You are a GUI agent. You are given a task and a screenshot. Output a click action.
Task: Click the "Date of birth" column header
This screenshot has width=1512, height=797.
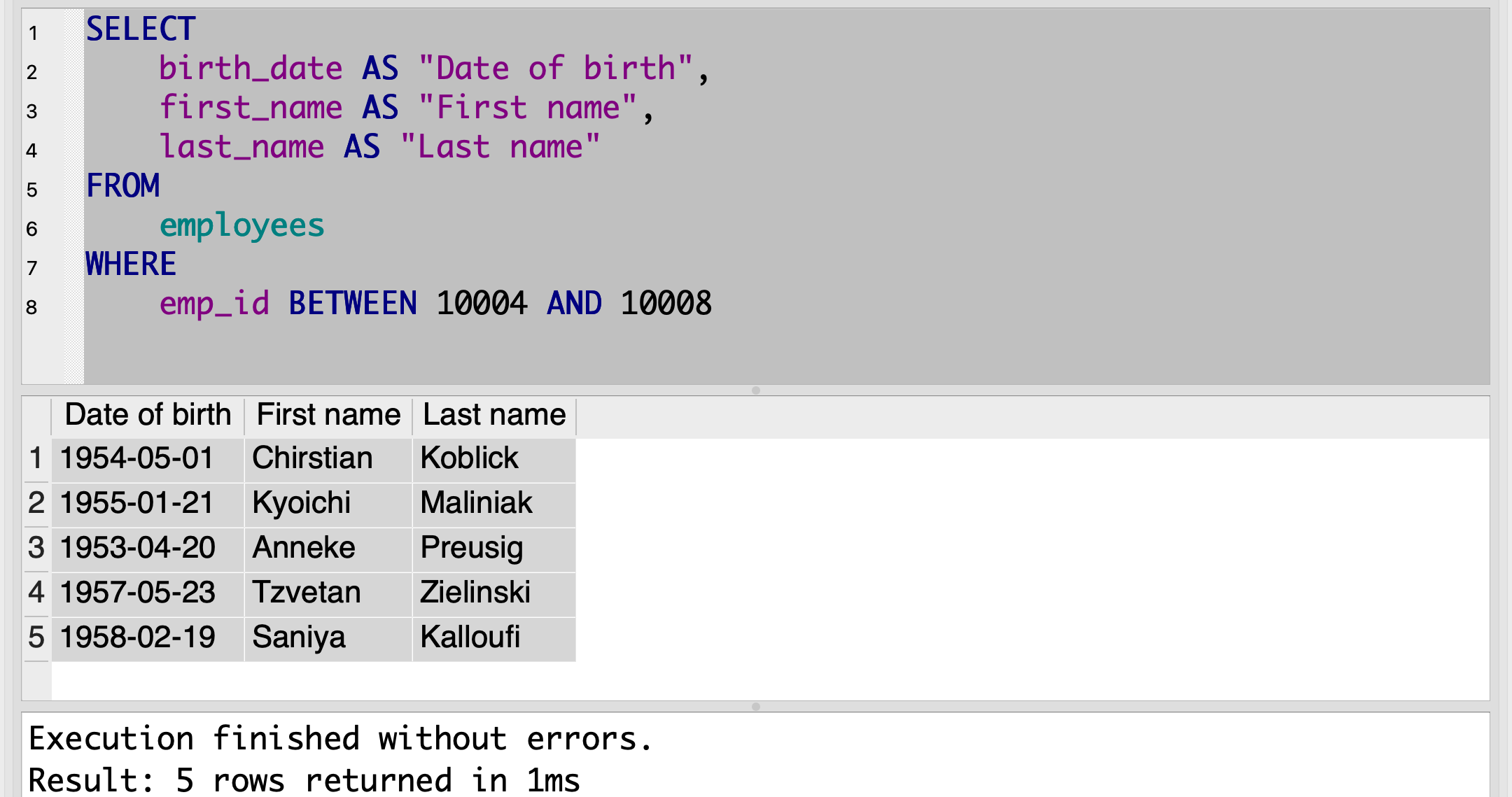[148, 415]
